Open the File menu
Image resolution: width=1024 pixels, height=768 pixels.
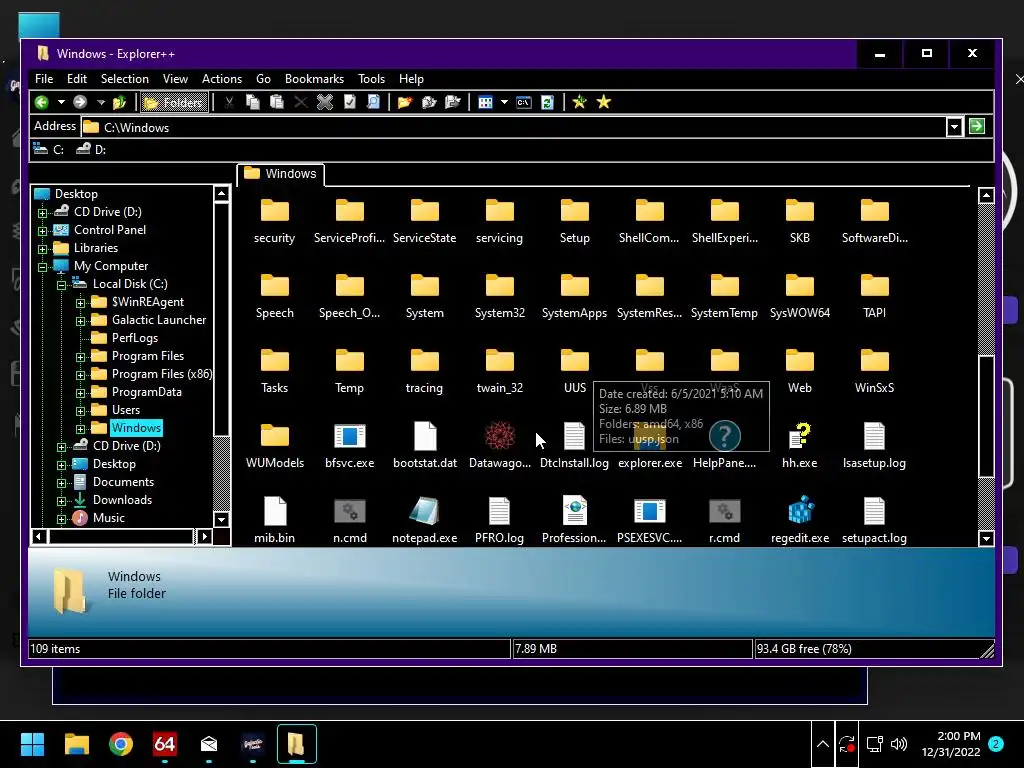click(x=44, y=79)
